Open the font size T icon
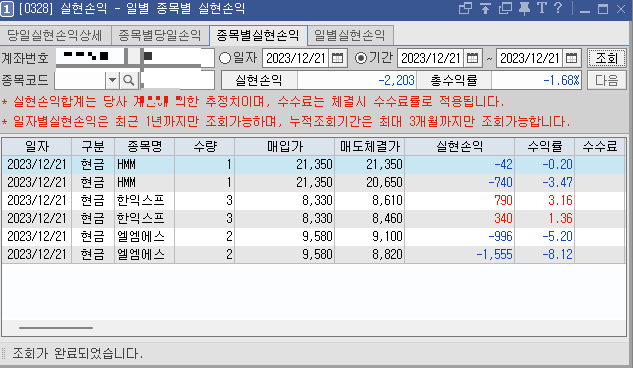This screenshot has height=368, width=633. coord(542,8)
